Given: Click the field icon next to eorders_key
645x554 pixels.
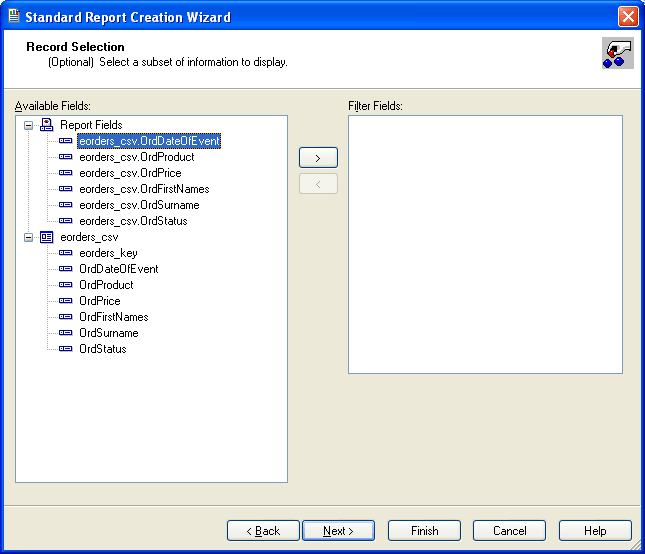Looking at the screenshot, I should 66,253.
